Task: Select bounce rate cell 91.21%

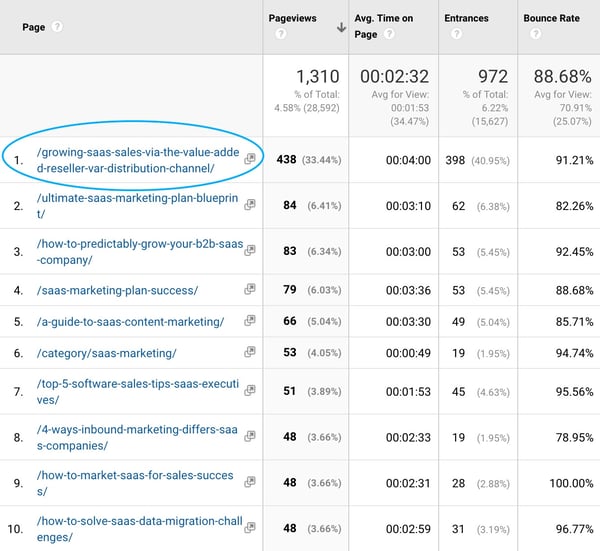Action: tap(574, 160)
